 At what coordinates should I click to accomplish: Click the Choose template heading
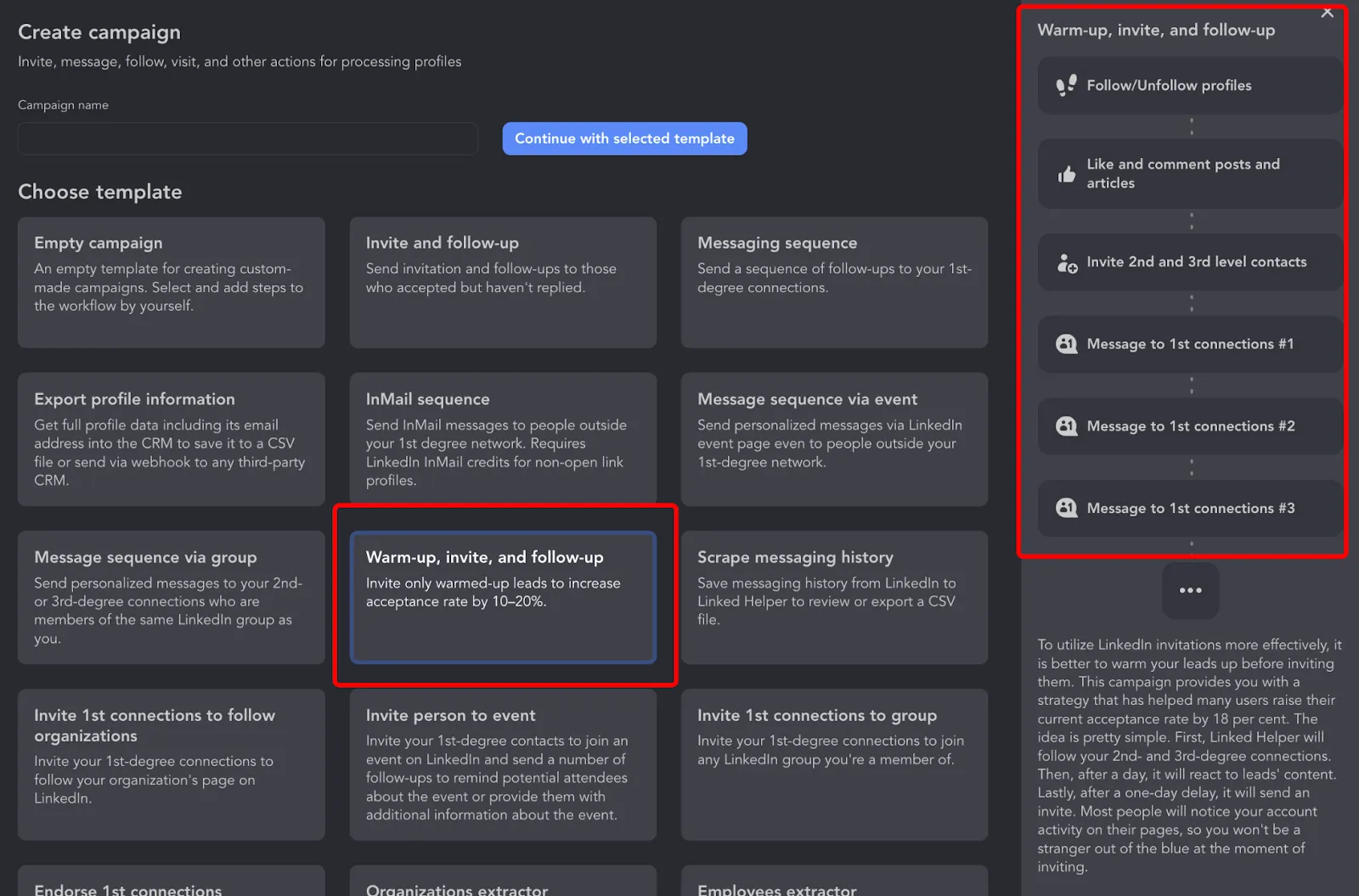(x=100, y=192)
